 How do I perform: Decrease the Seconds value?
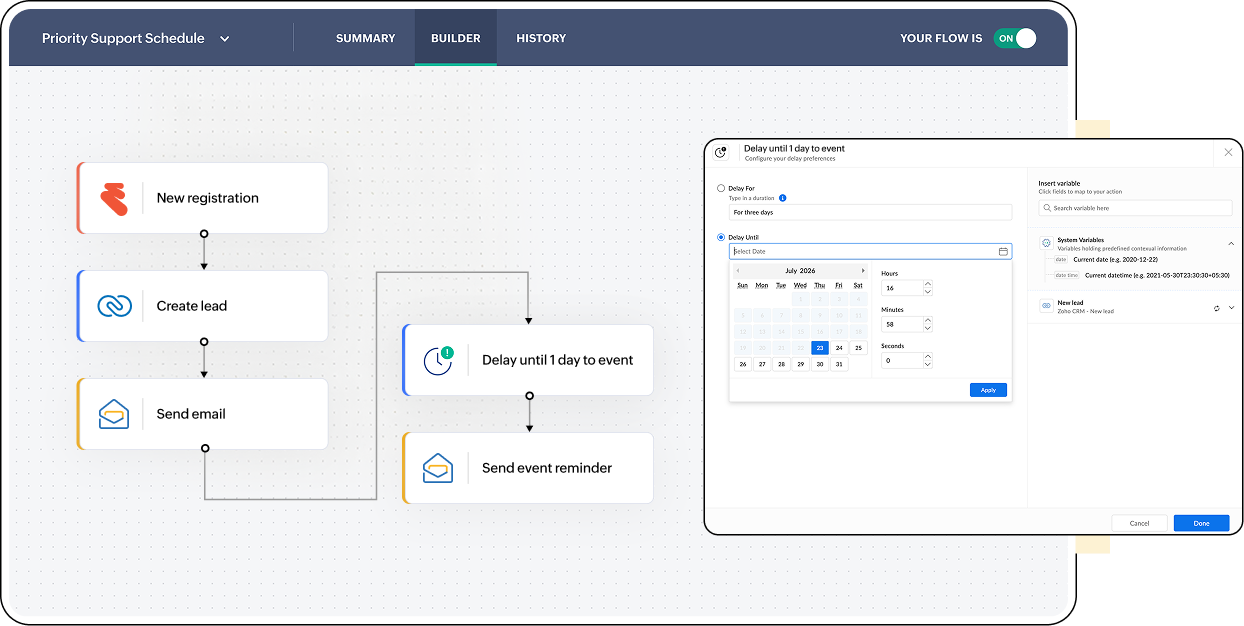928,365
